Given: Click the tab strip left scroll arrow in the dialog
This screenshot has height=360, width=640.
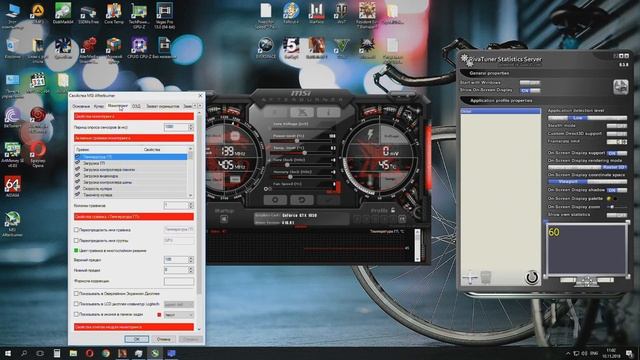Looking at the screenshot, I should (x=195, y=106).
